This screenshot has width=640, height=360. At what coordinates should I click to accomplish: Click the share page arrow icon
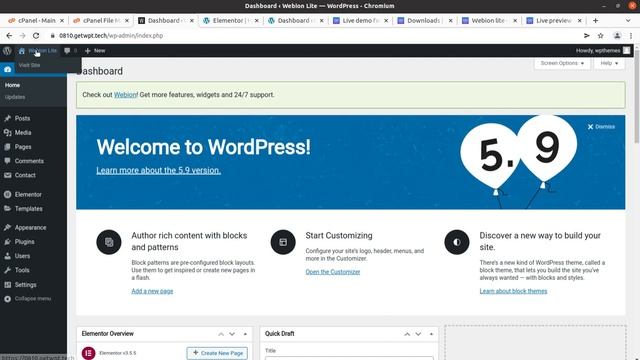587,36
